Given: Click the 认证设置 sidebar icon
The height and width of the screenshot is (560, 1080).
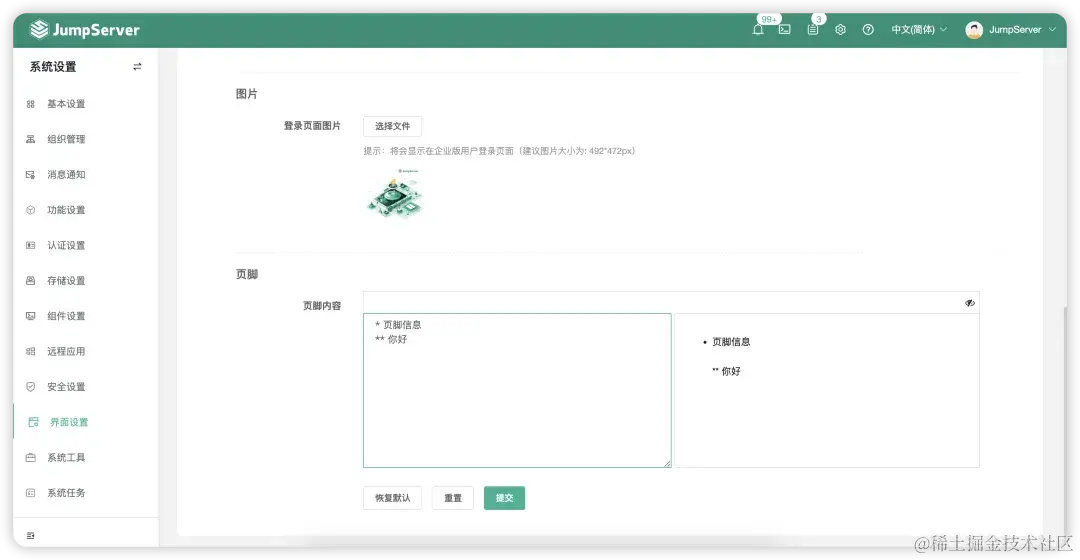Looking at the screenshot, I should coord(30,245).
